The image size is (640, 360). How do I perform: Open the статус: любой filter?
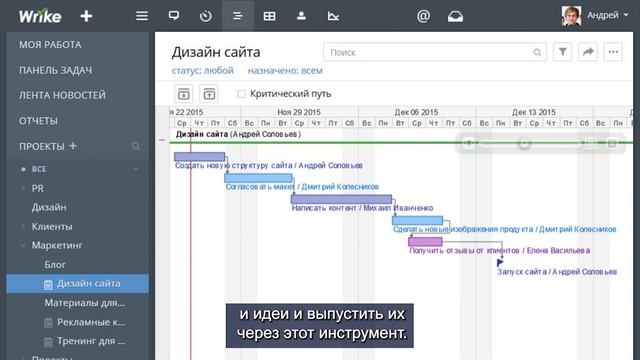[x=202, y=71]
